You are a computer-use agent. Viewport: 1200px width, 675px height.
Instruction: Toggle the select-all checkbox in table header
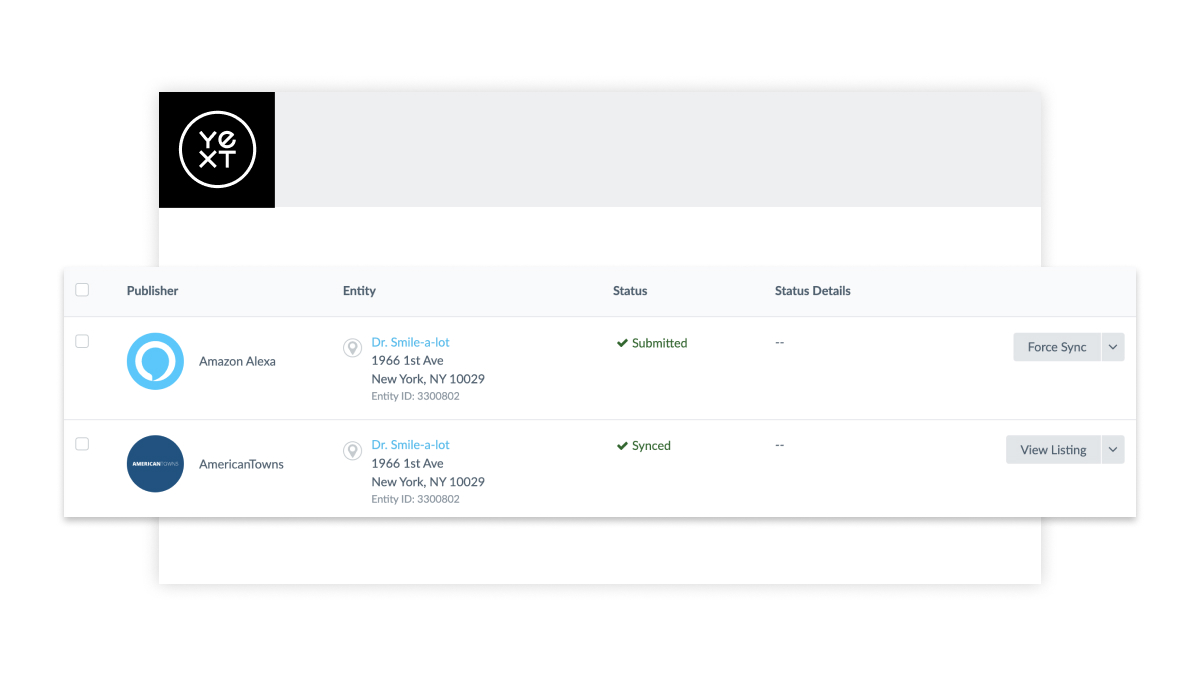click(82, 290)
